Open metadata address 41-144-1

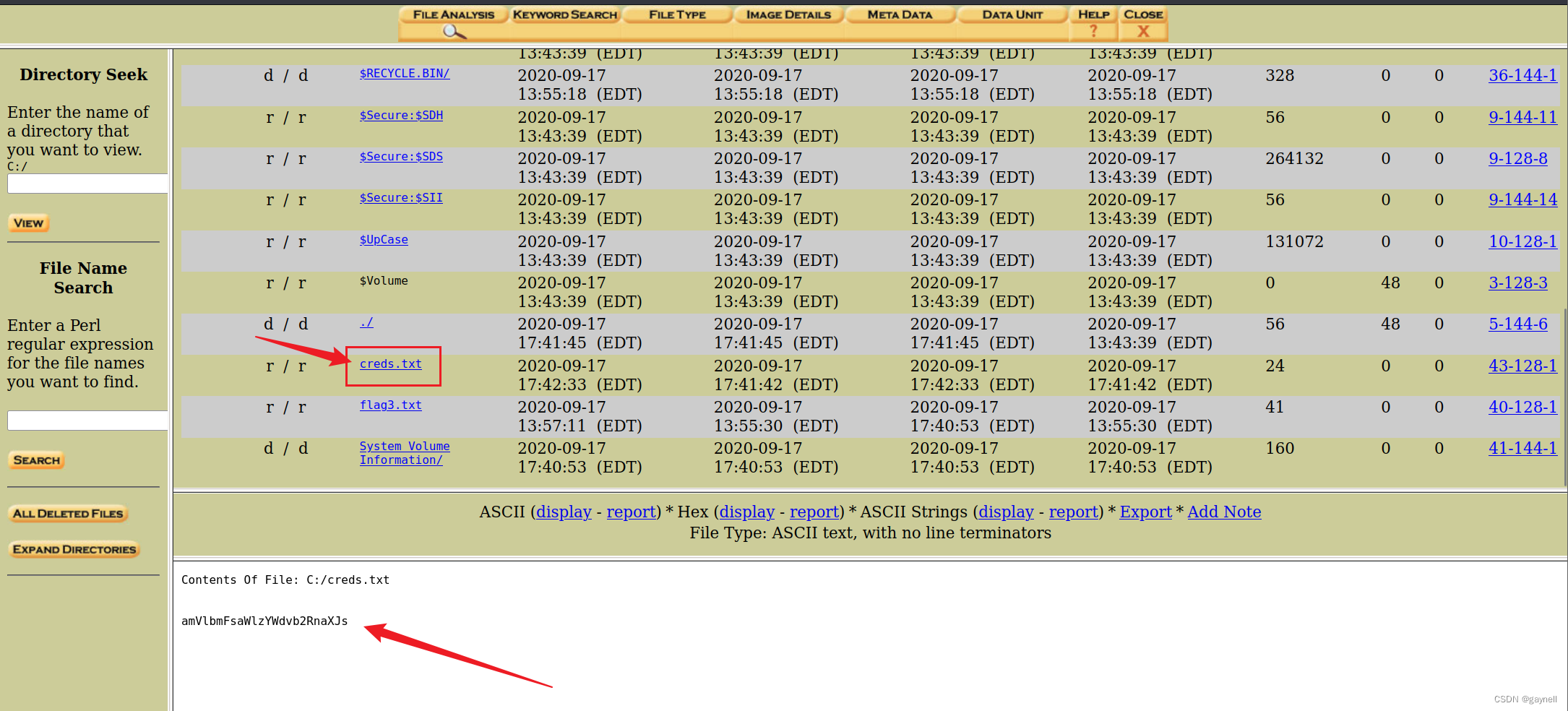(1522, 448)
